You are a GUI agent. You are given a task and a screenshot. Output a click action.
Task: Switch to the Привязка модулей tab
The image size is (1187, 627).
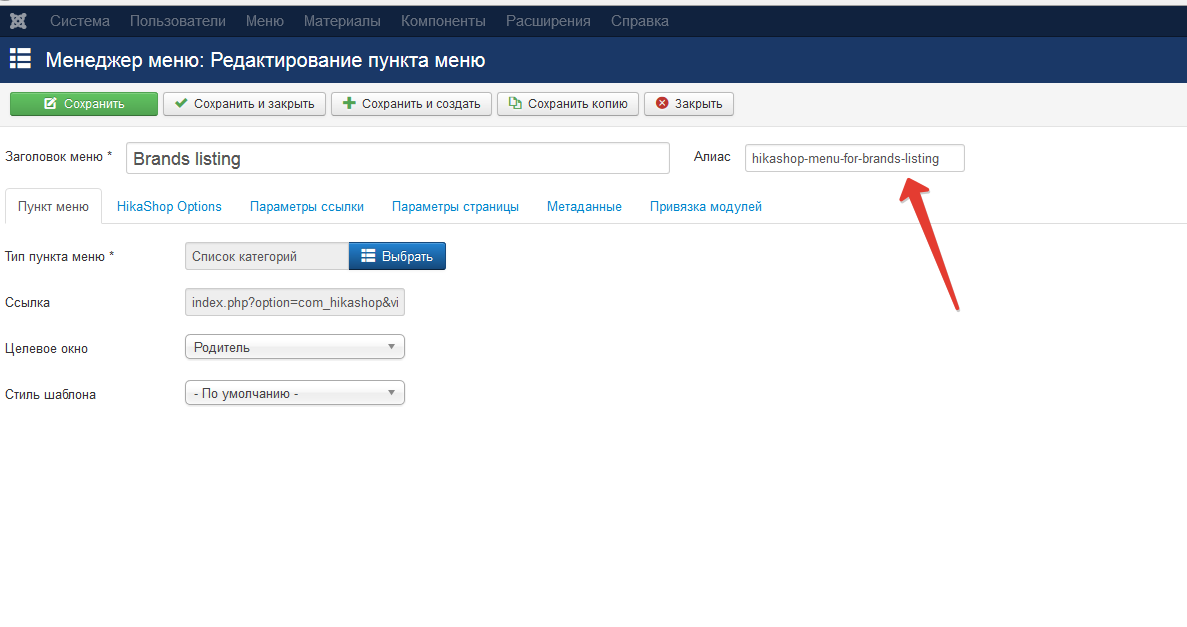[x=706, y=207]
